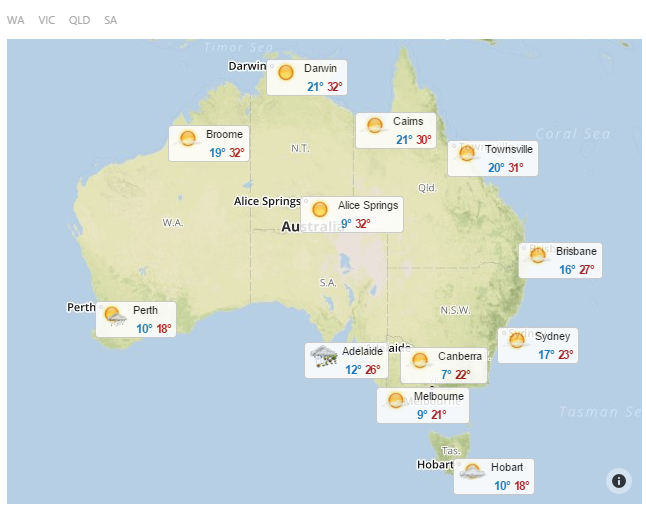646x509 pixels.
Task: Click the Adelaide temperature range 12° 26°
Action: (362, 370)
